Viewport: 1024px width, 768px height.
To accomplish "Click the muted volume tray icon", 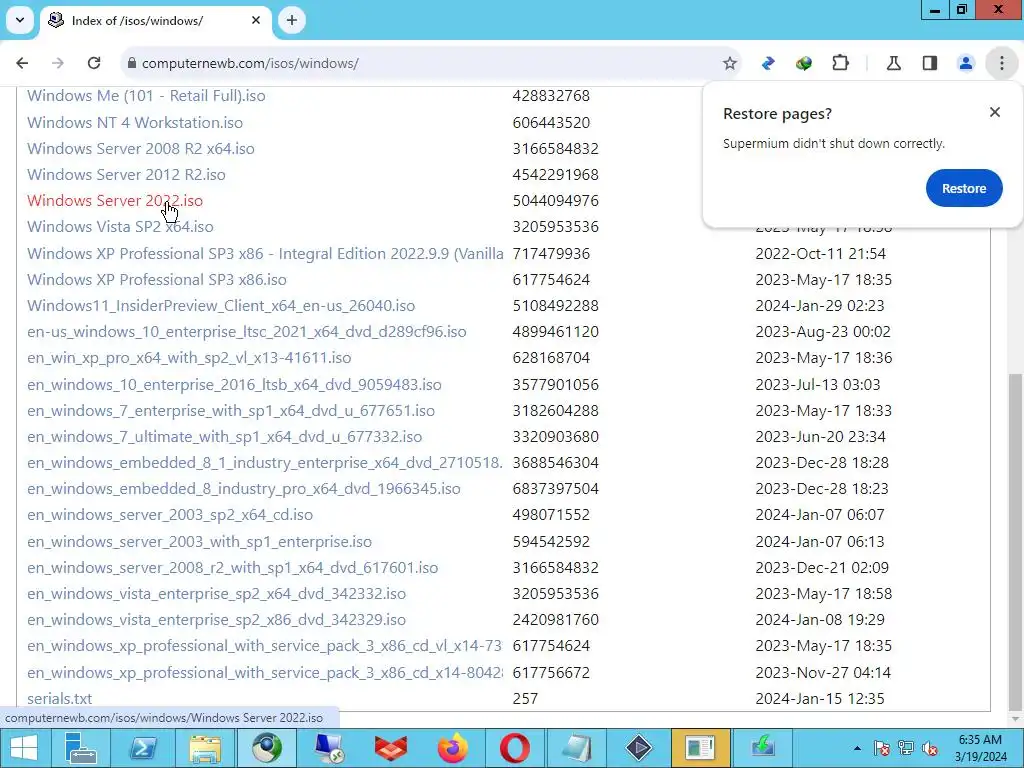I will coord(930,748).
